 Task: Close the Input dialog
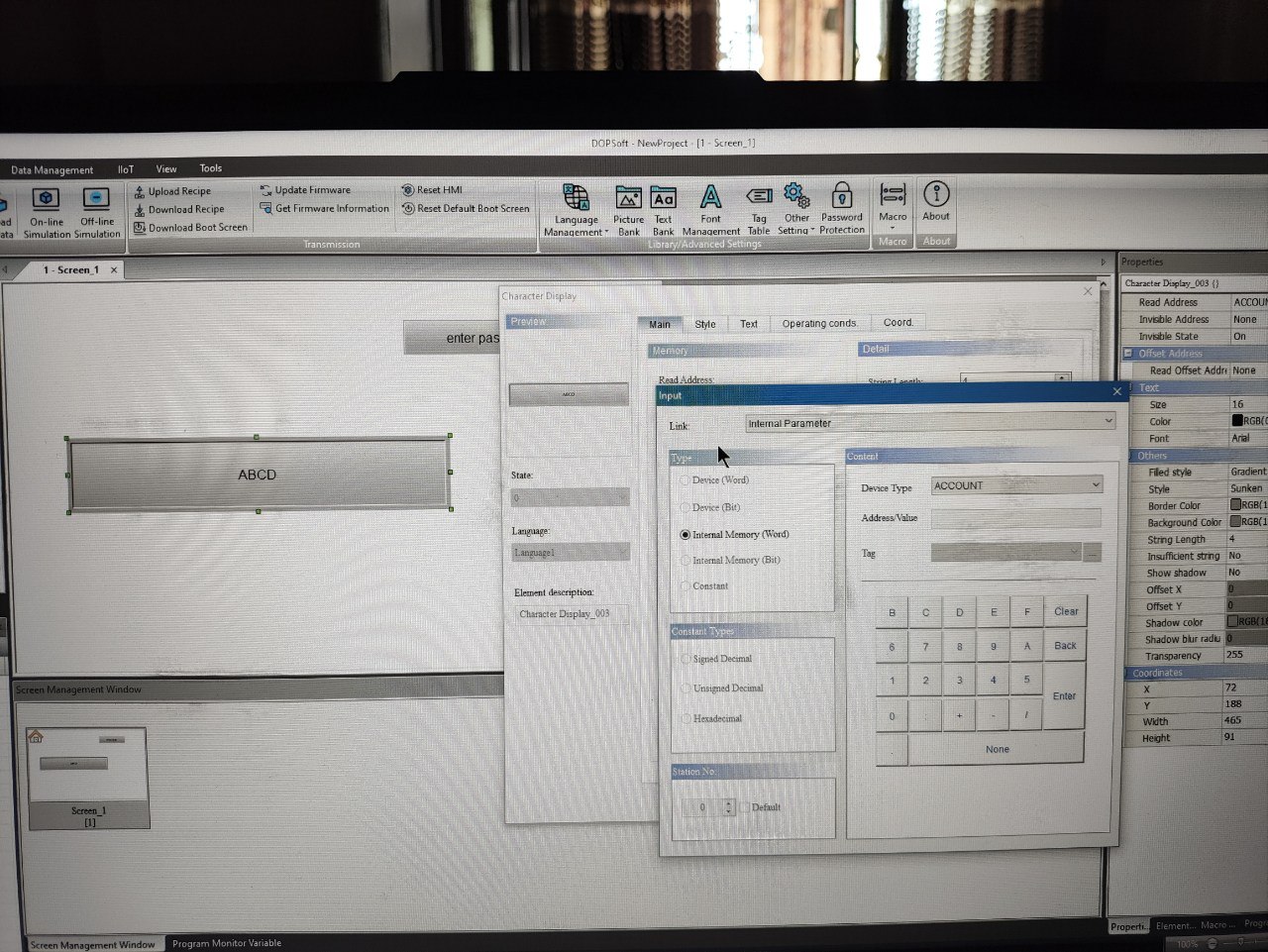1117,391
